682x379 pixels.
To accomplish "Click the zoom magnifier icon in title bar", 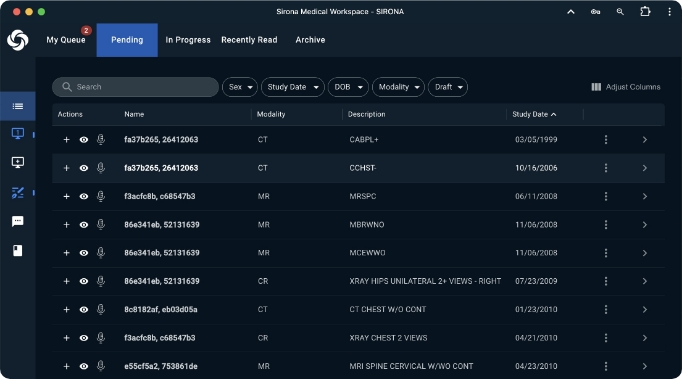I will tap(620, 12).
